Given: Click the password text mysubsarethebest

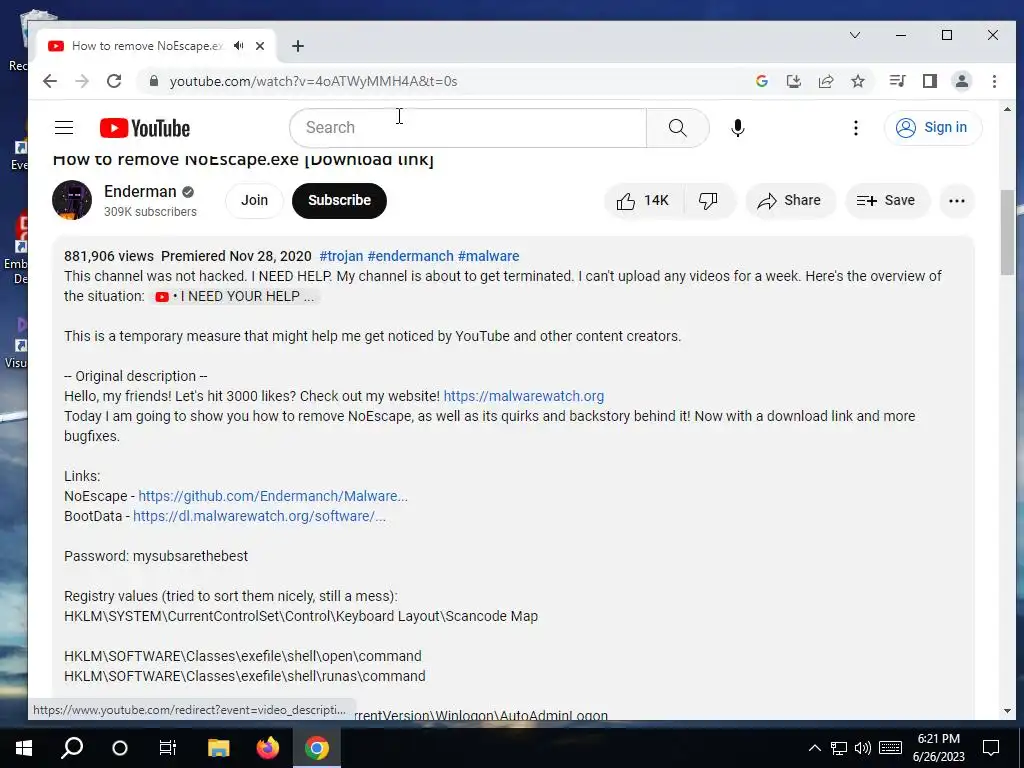Looking at the screenshot, I should [x=191, y=556].
